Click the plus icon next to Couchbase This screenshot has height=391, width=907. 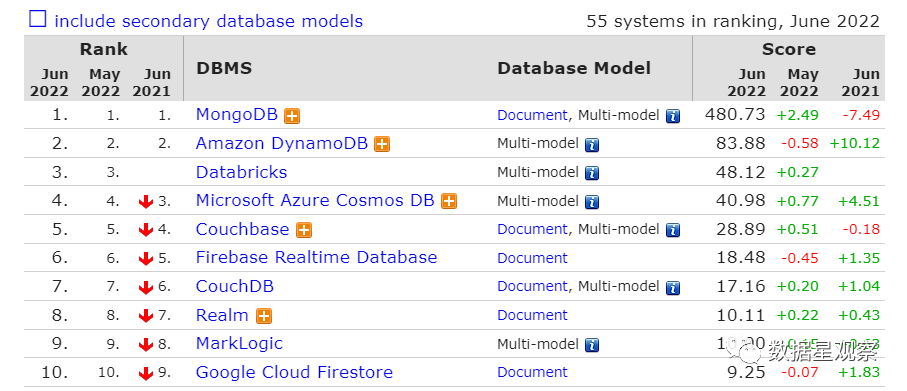304,230
